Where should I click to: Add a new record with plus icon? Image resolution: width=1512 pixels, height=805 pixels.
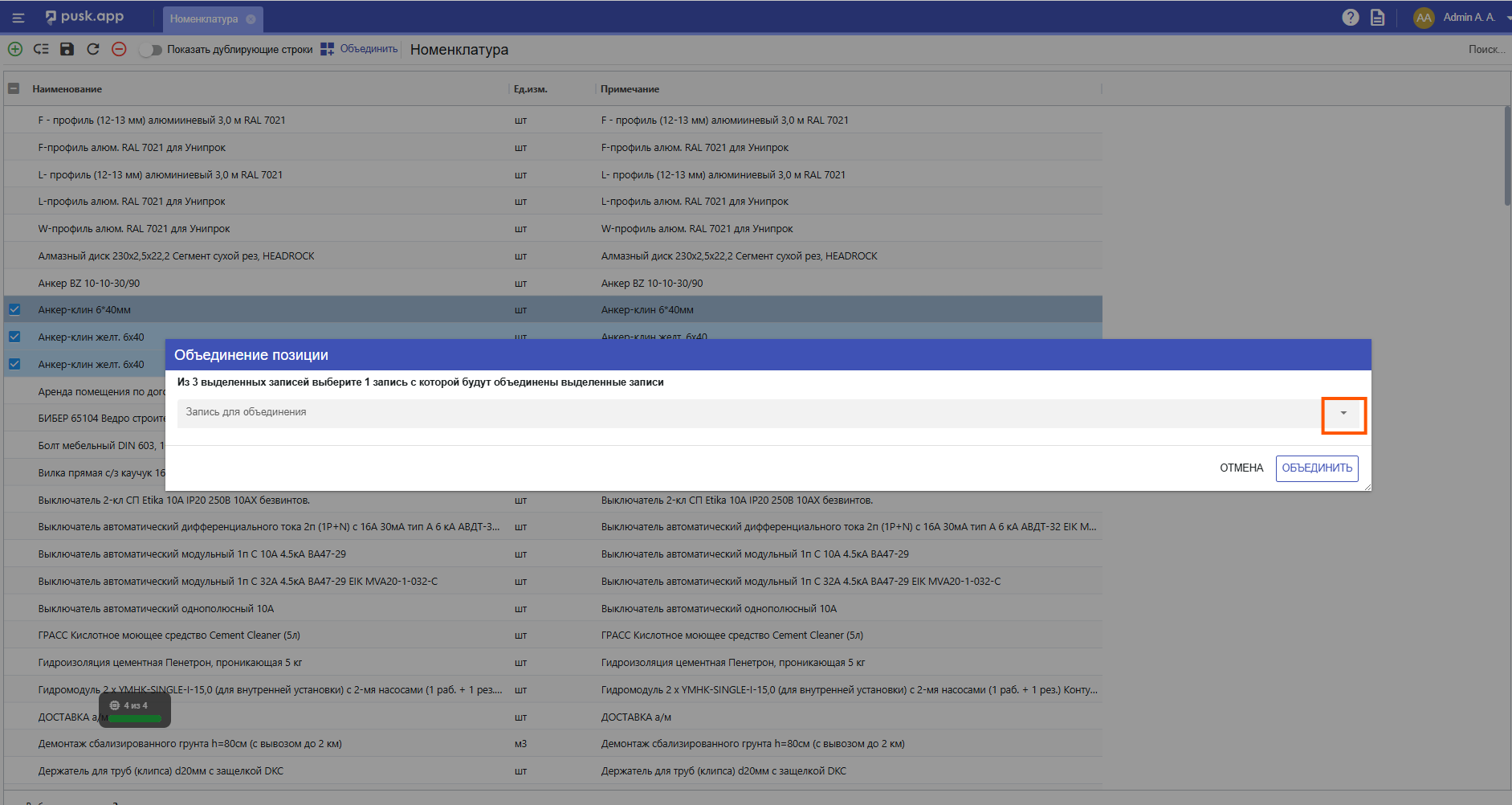pos(15,49)
